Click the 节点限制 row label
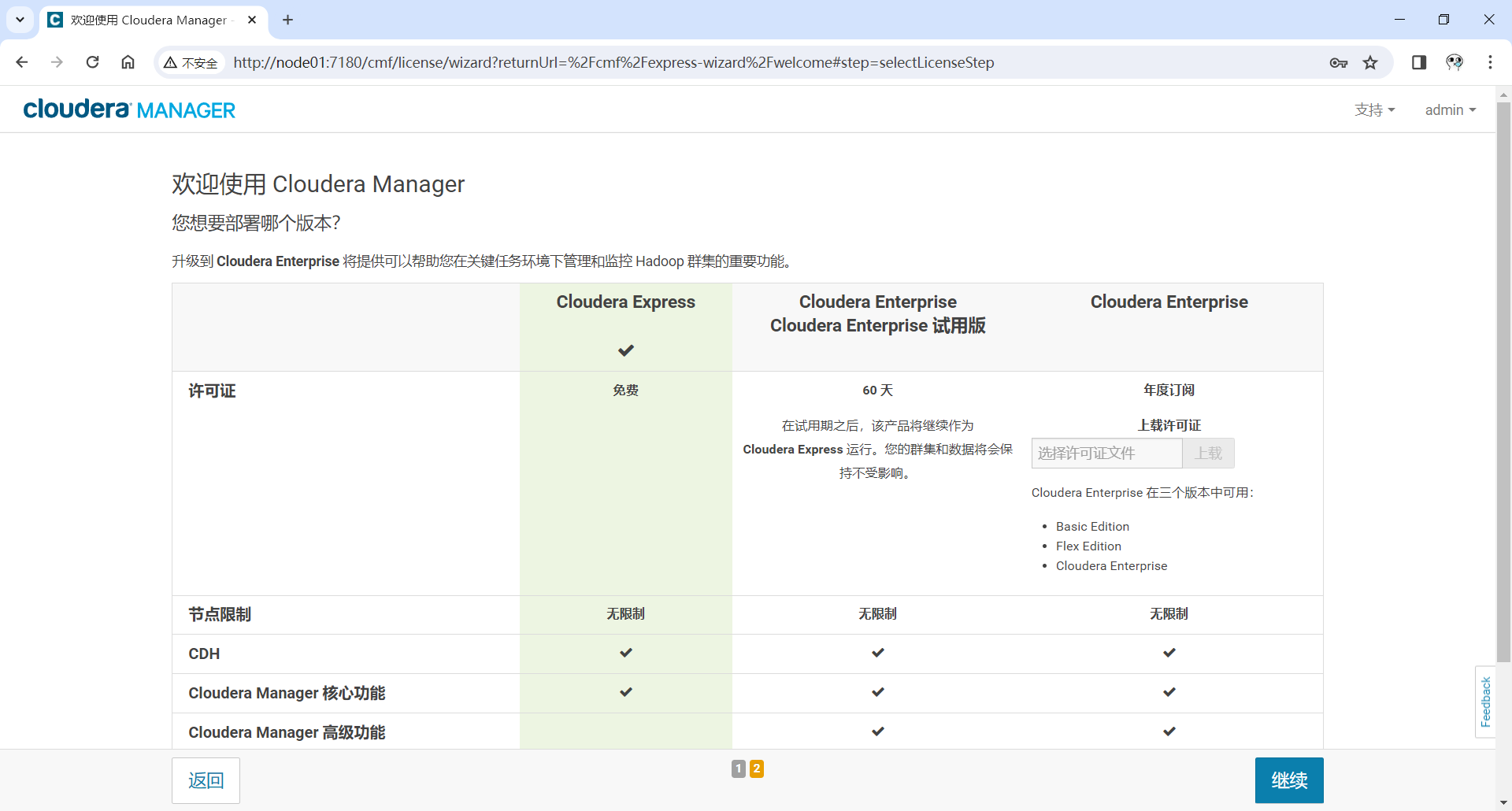Viewport: 1512px width, 811px height. 220,615
